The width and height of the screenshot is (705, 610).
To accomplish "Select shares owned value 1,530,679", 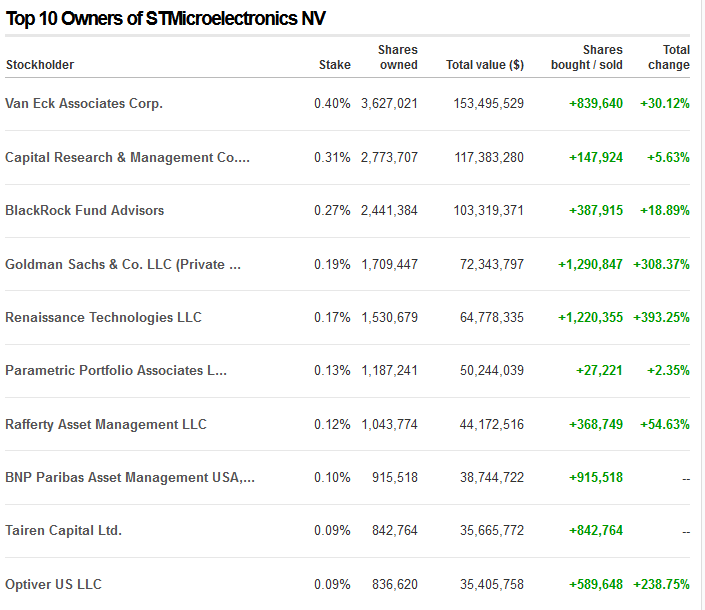I will [390, 317].
